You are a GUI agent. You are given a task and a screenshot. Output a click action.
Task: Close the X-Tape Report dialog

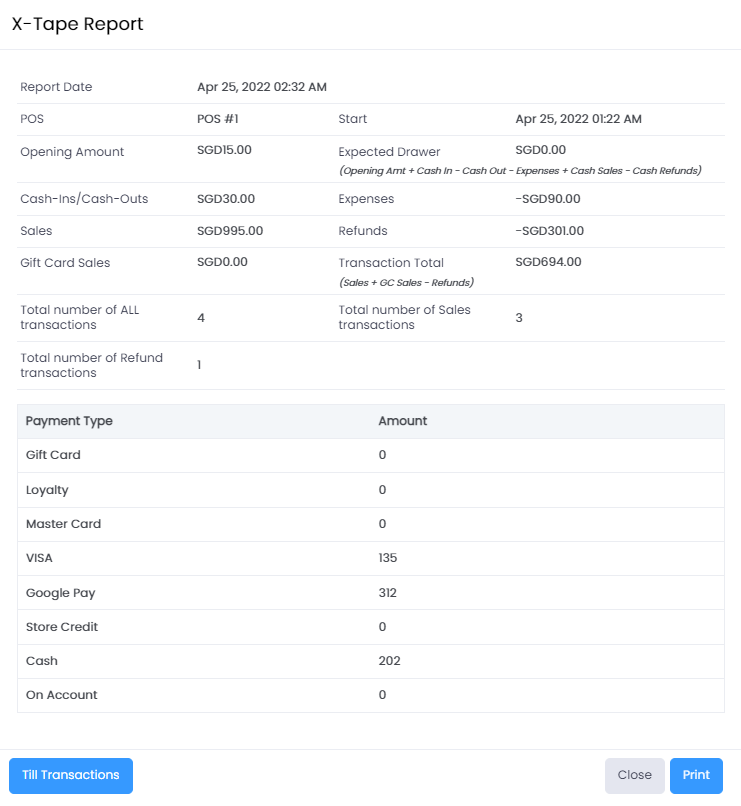click(x=634, y=775)
